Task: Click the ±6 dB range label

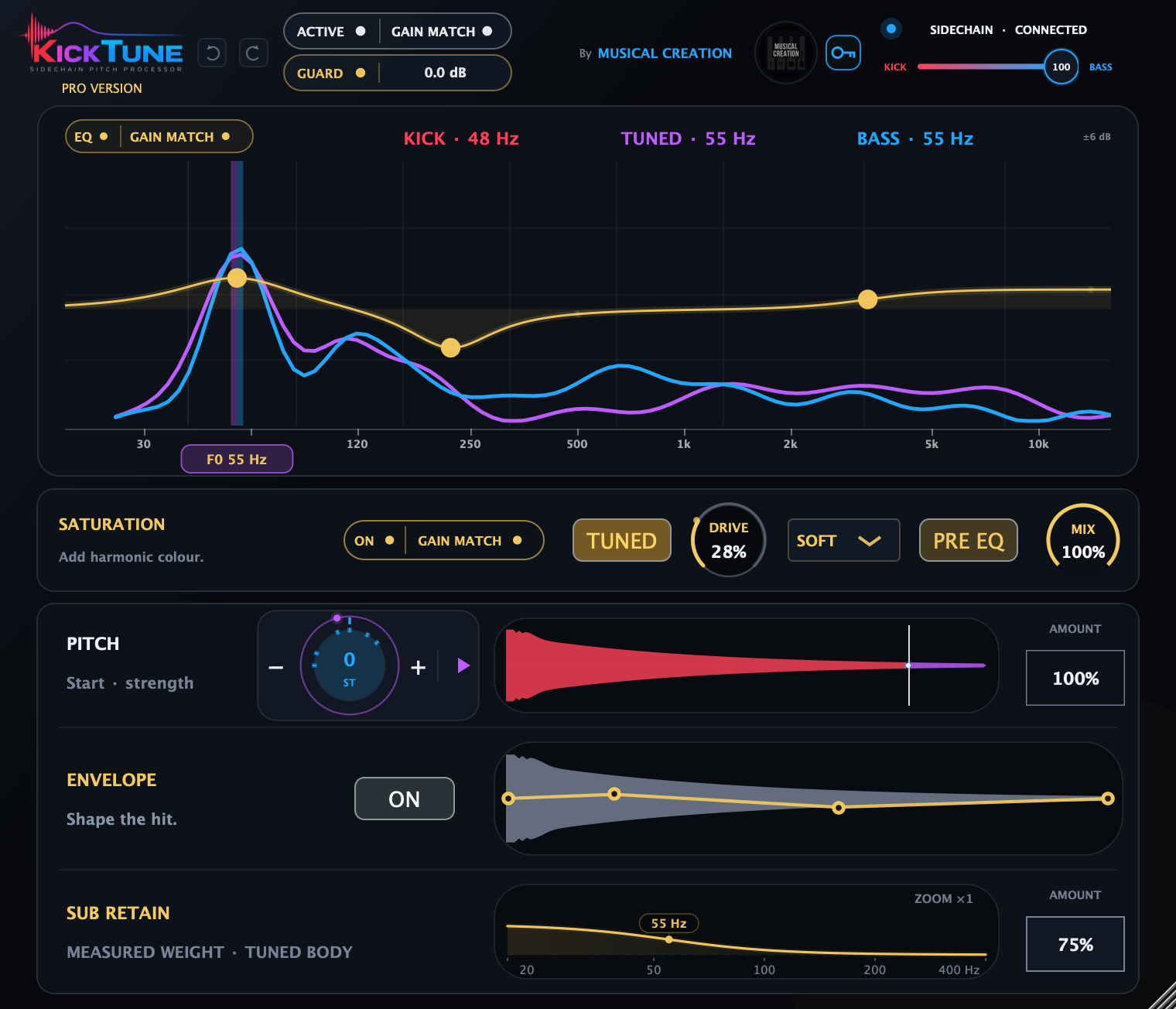Action: click(x=1097, y=137)
